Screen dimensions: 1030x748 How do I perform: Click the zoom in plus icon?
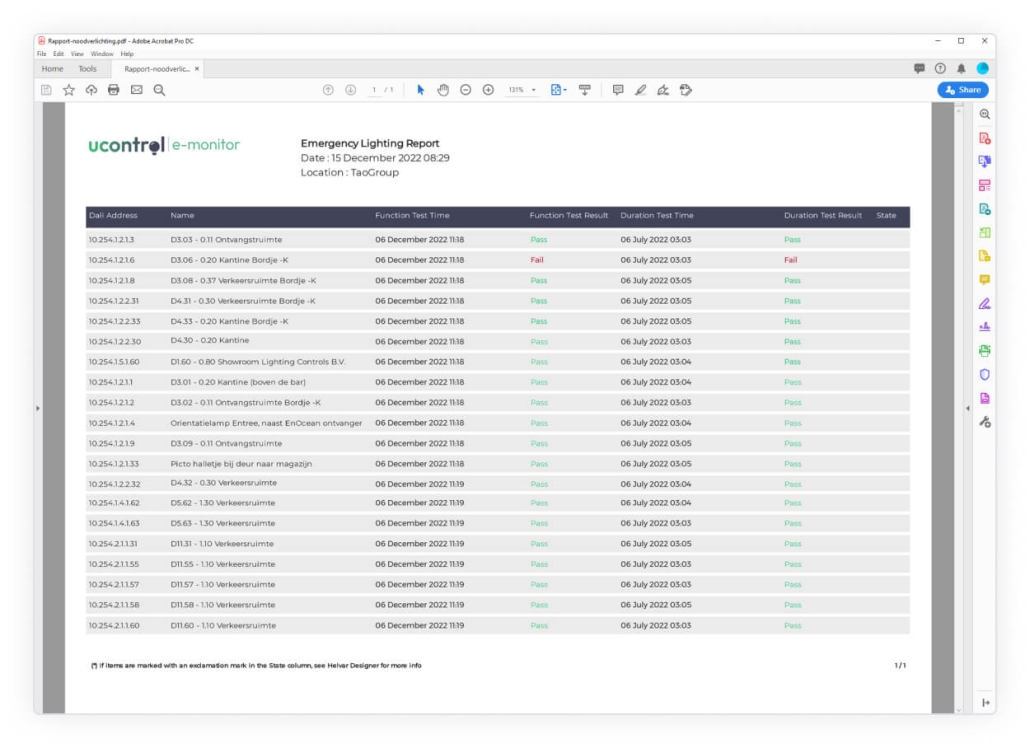pyautogui.click(x=488, y=90)
